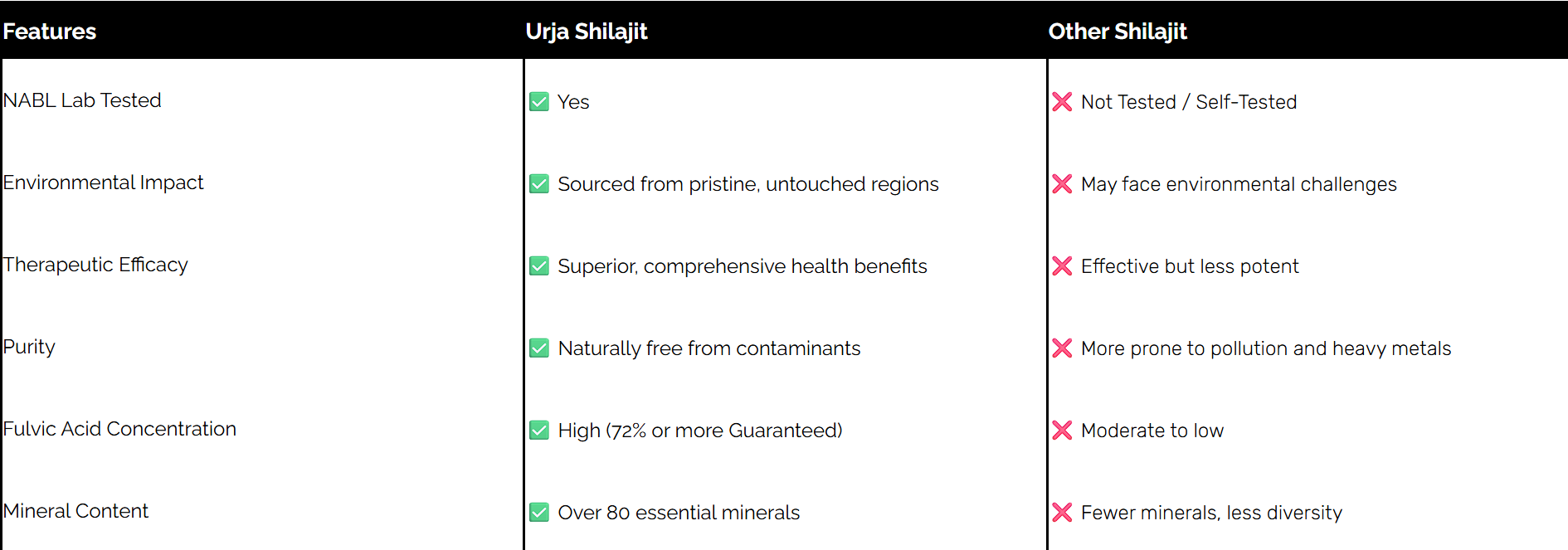Click the Features column header
The height and width of the screenshot is (550, 1568).
tap(50, 32)
